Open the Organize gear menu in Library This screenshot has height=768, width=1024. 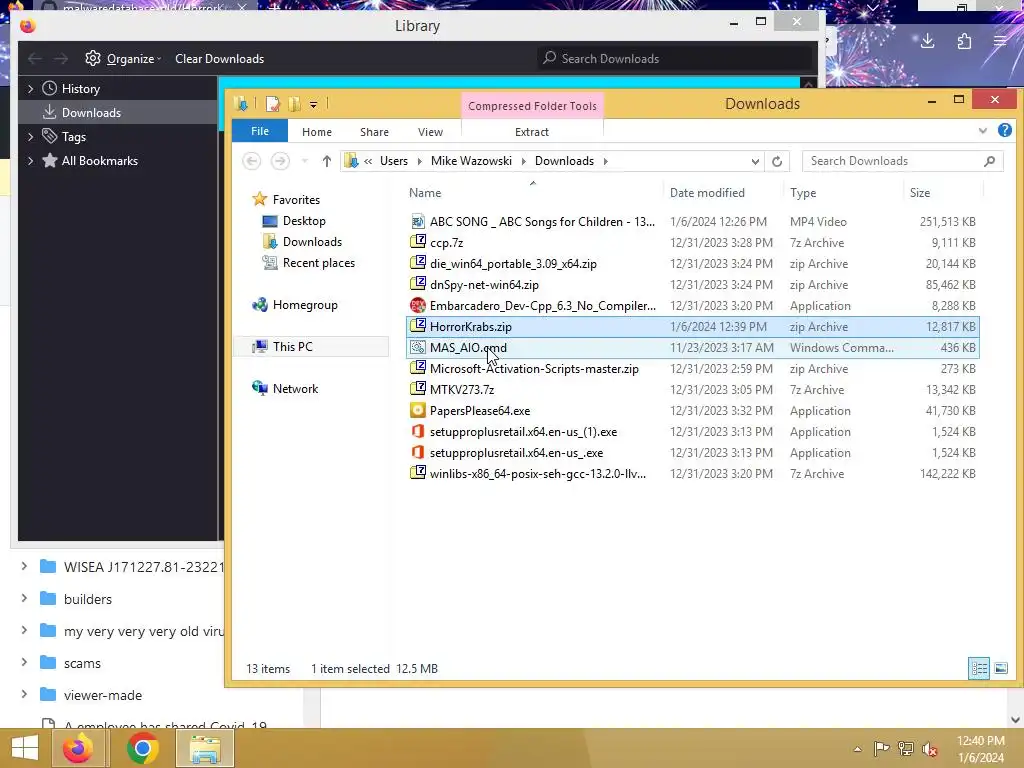tap(123, 59)
